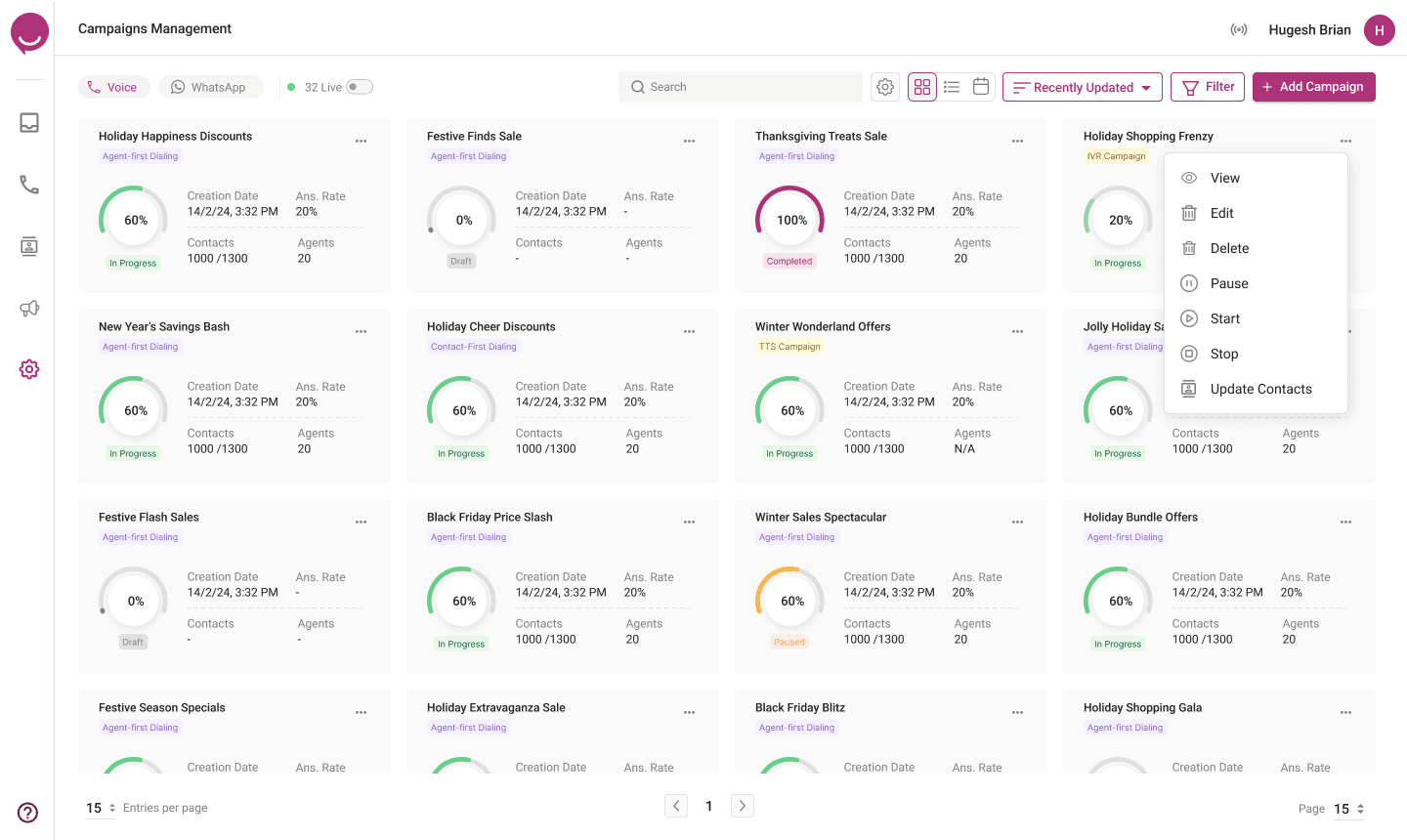Choose Start from the context menu

coord(1256,318)
